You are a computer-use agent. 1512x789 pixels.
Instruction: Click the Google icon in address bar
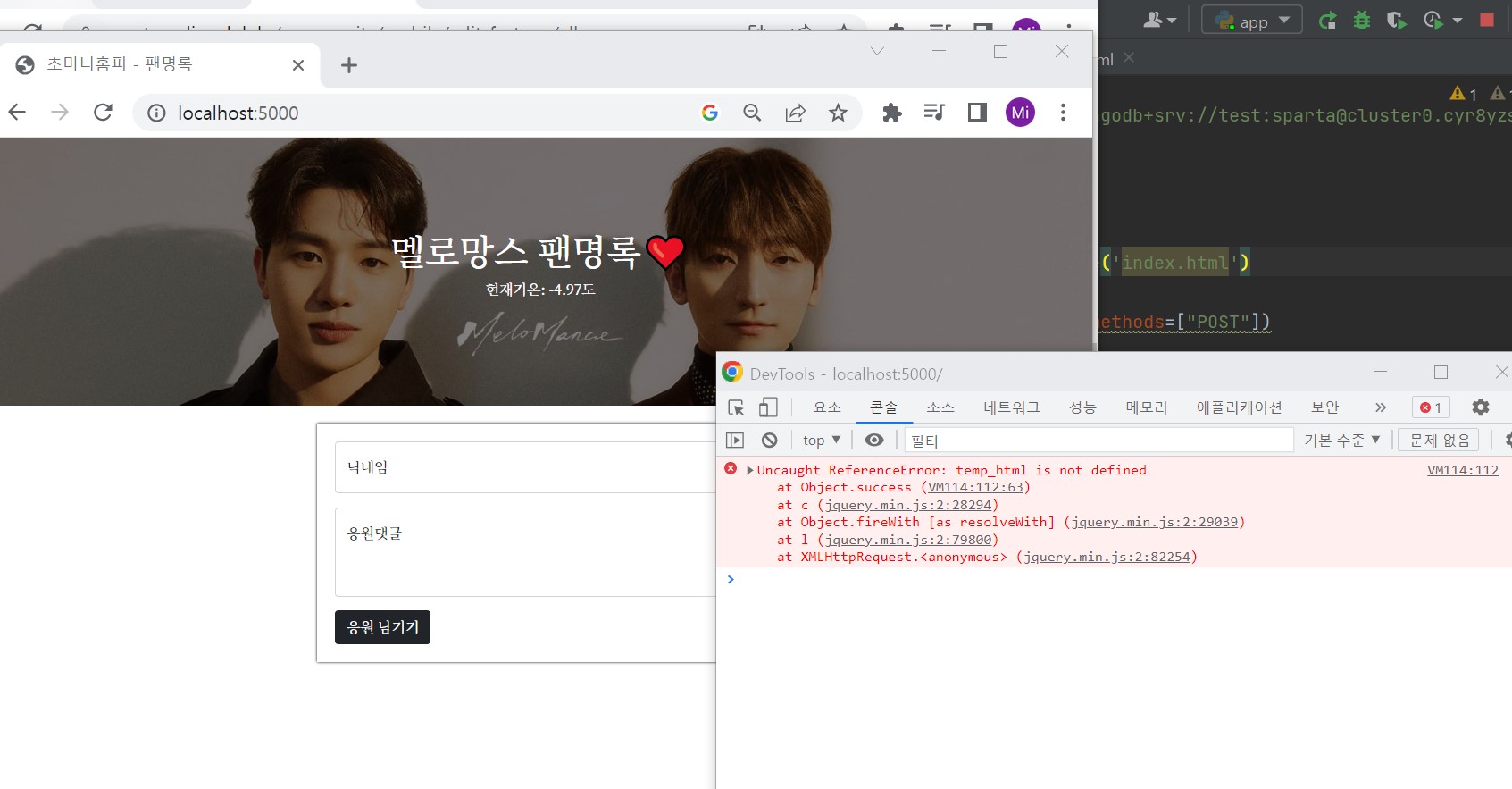(710, 113)
